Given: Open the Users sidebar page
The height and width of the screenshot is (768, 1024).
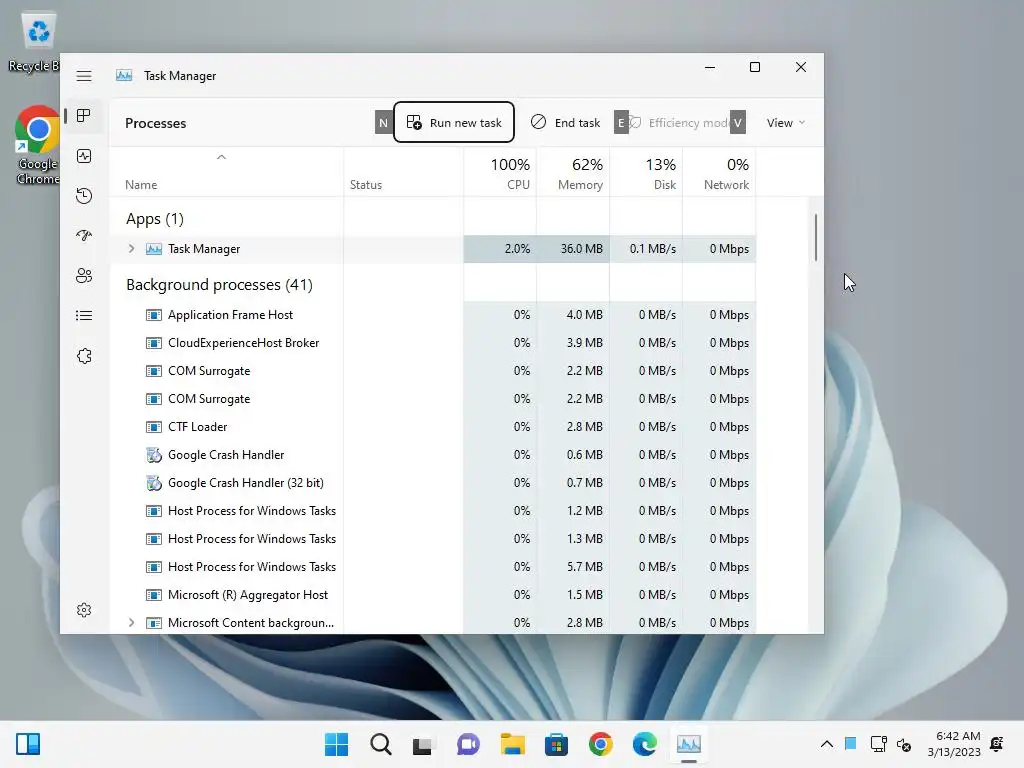Looking at the screenshot, I should pos(84,276).
